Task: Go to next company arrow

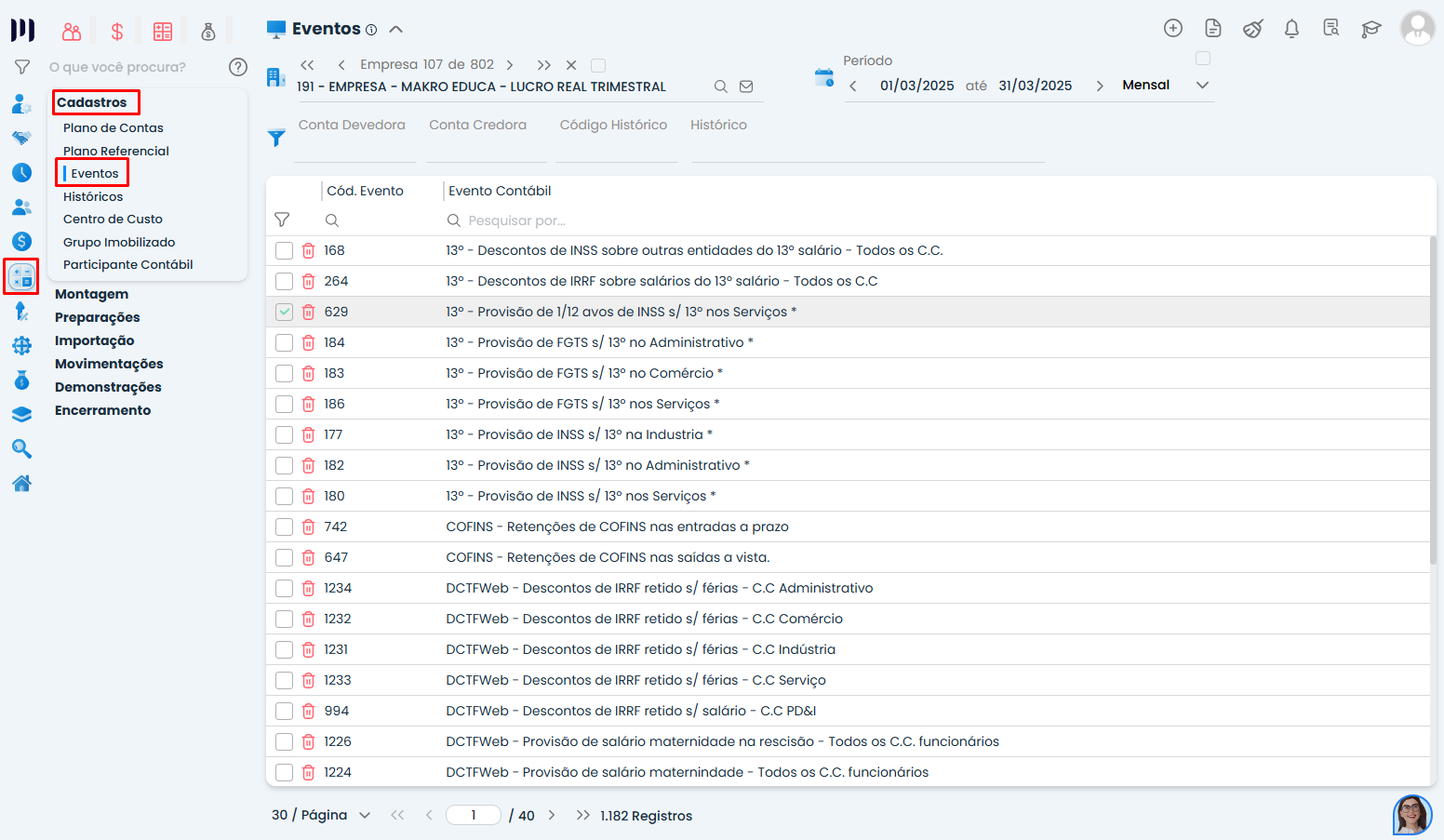Action: pos(510,65)
